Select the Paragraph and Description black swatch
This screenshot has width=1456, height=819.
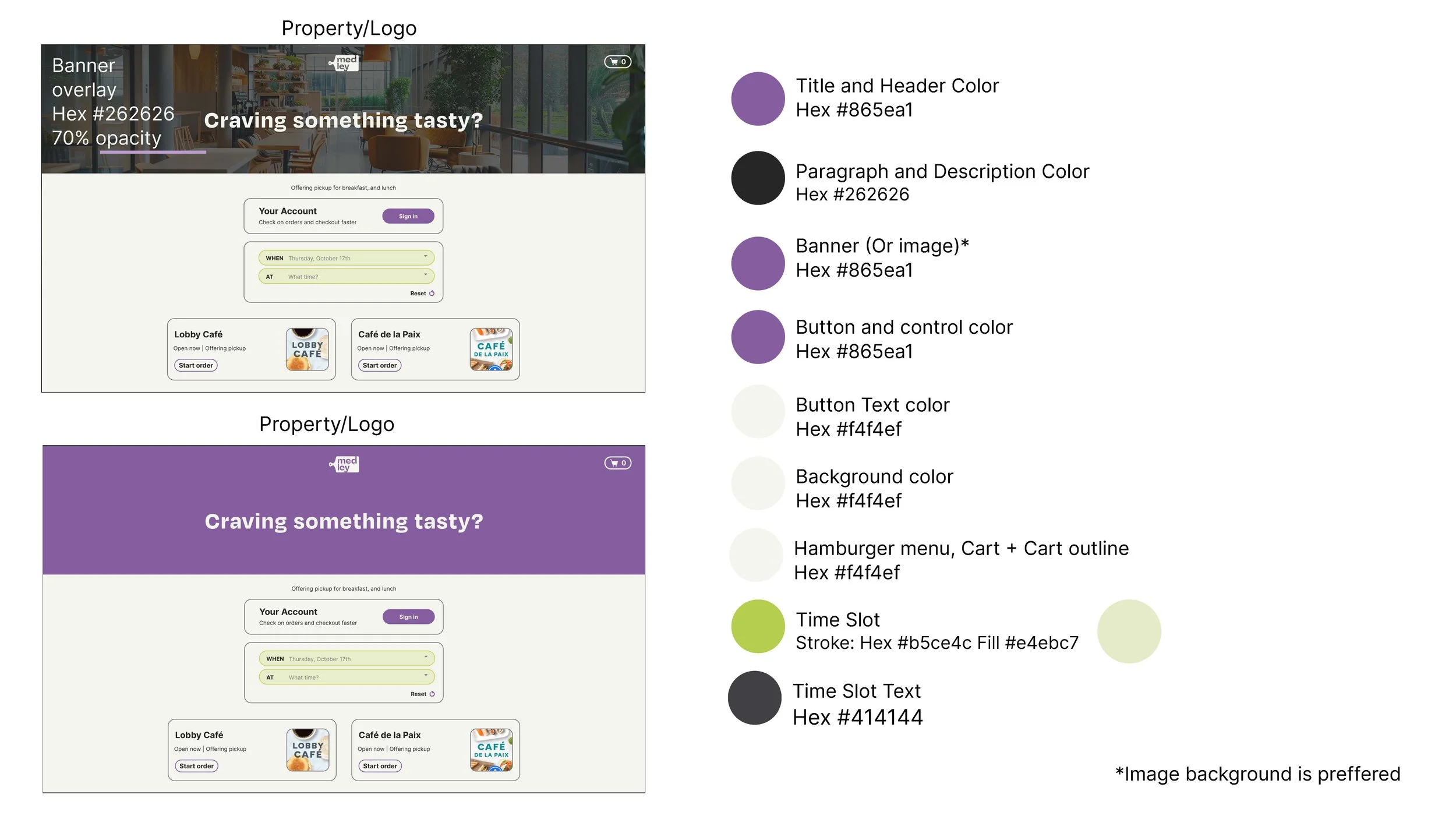pos(758,178)
